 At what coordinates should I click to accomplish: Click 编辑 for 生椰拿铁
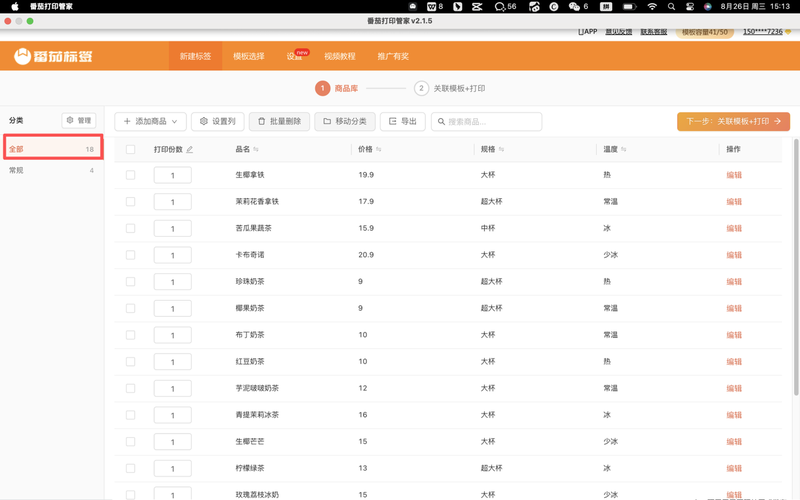(x=734, y=175)
